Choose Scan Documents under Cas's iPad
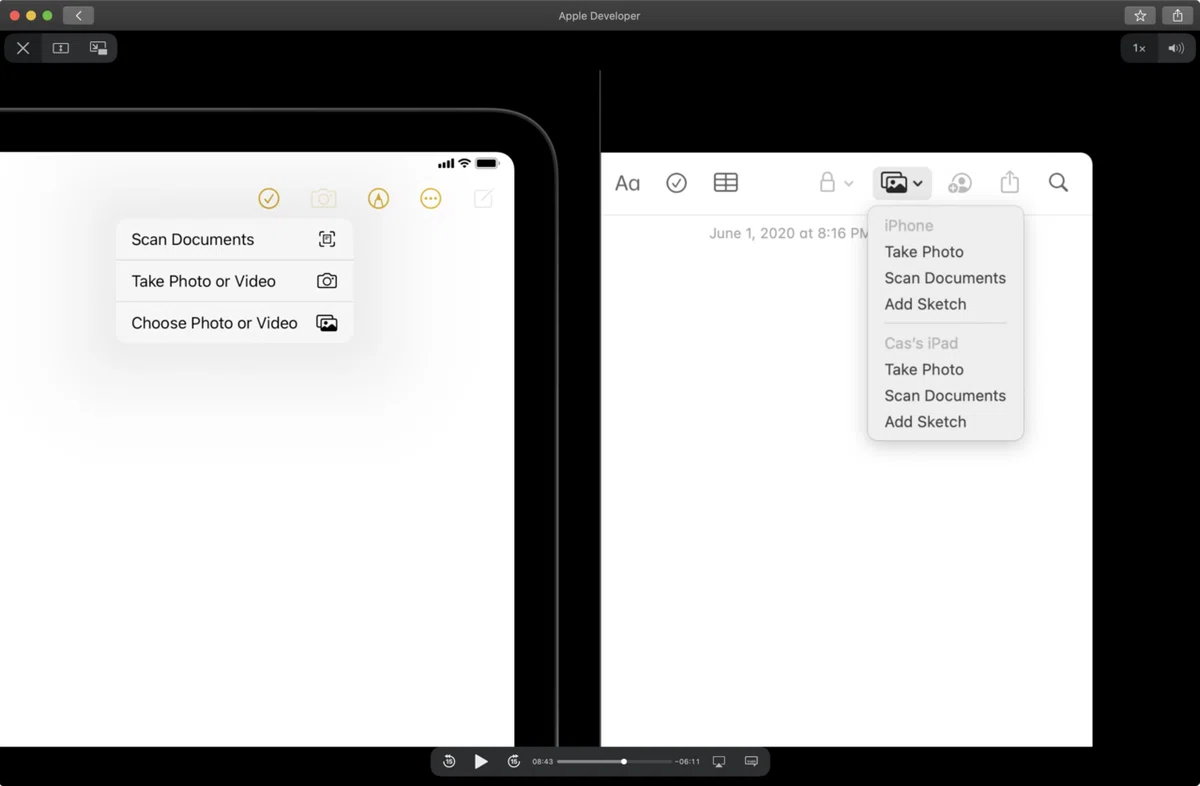The height and width of the screenshot is (786, 1200). click(x=945, y=395)
